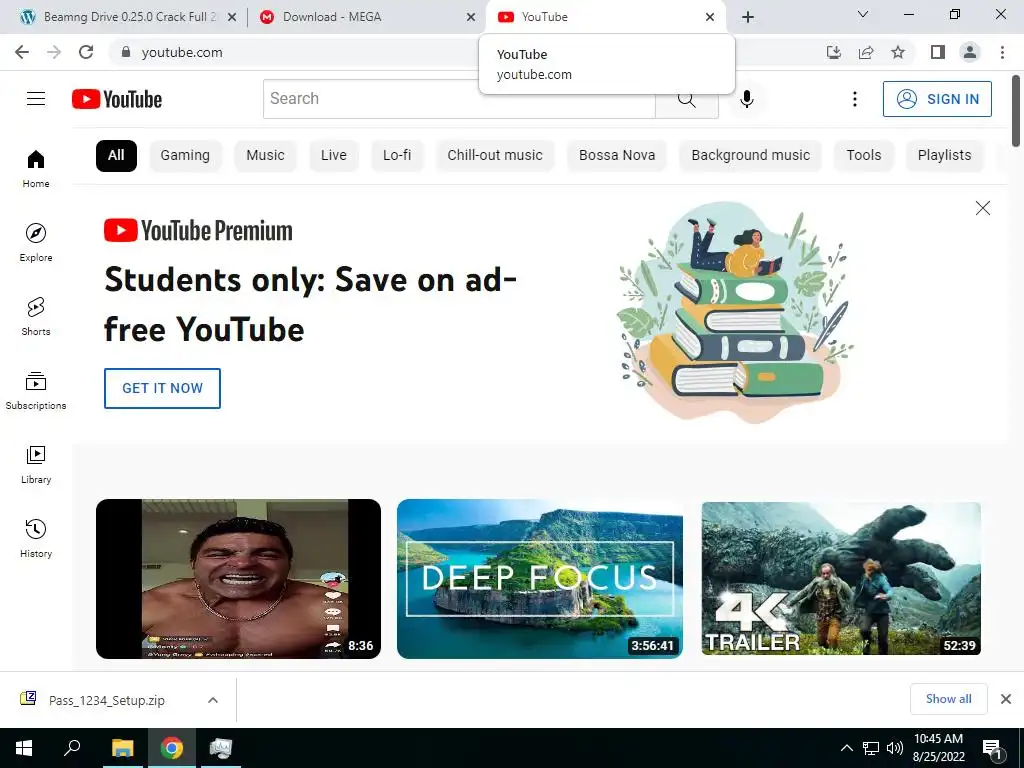This screenshot has height=768, width=1024.
Task: Click the browser back arrow
Action: [x=22, y=52]
